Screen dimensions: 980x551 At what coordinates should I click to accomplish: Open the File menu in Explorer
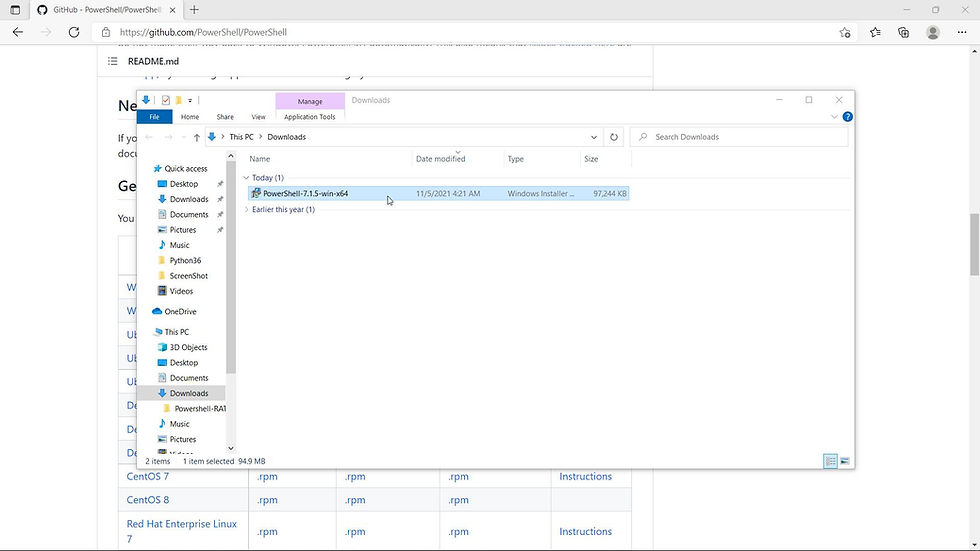(x=154, y=117)
